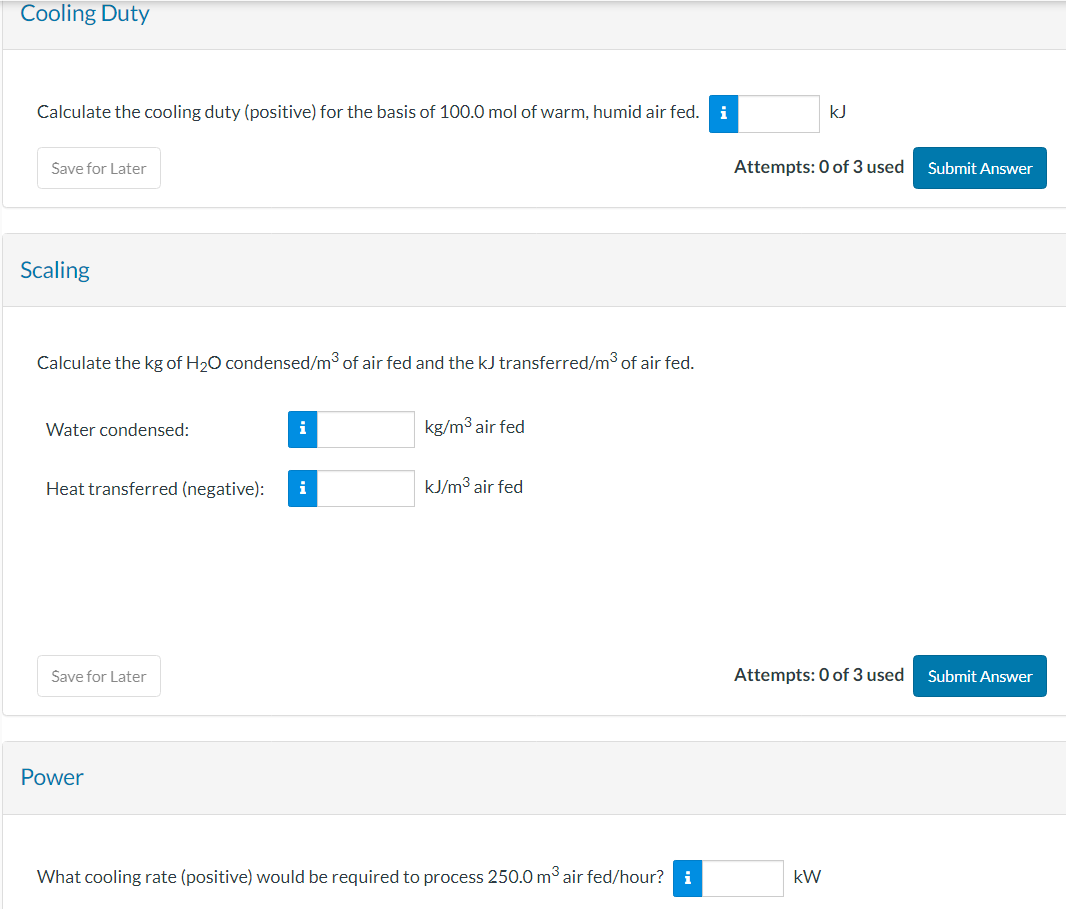Click the Attempts counter in Scaling section

click(x=819, y=675)
